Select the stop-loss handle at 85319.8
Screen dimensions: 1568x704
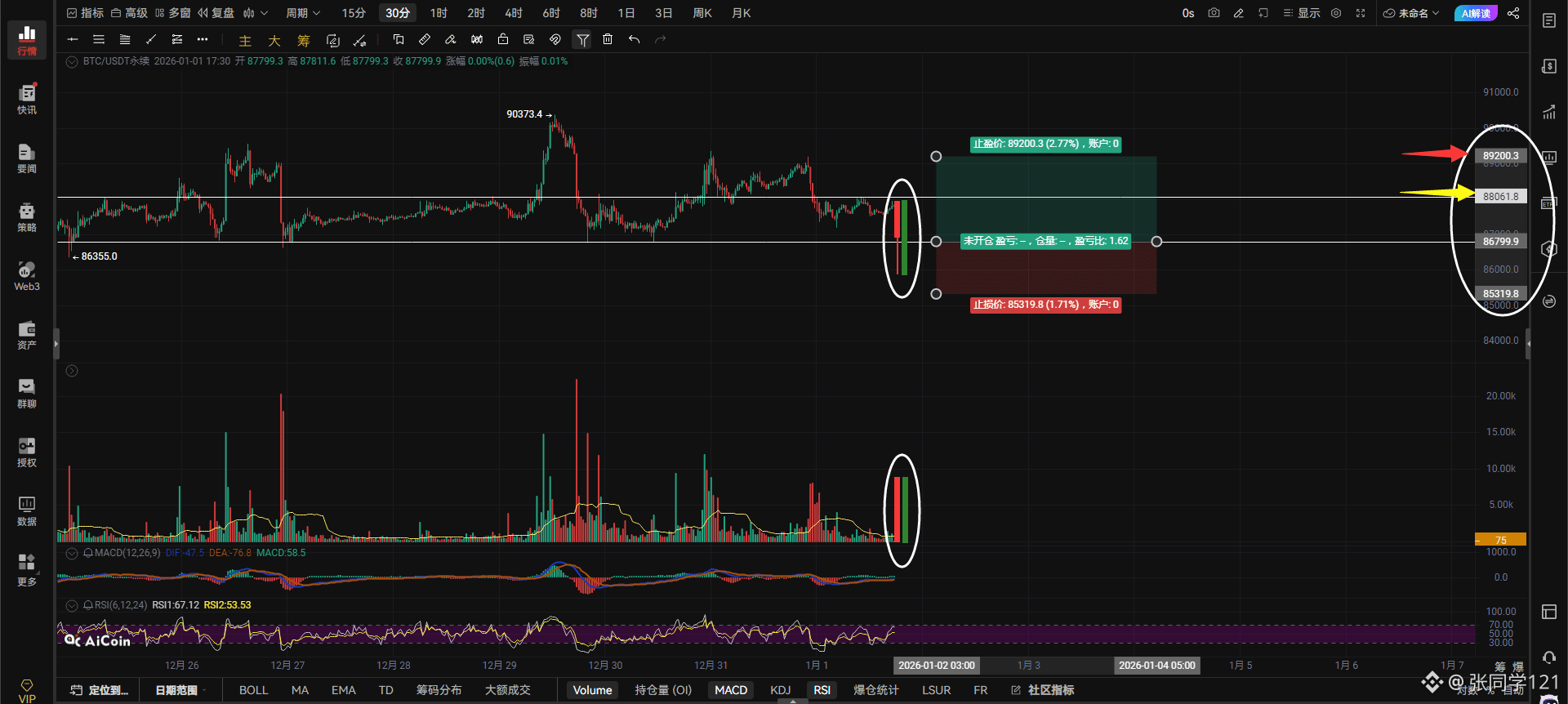pyautogui.click(x=936, y=294)
